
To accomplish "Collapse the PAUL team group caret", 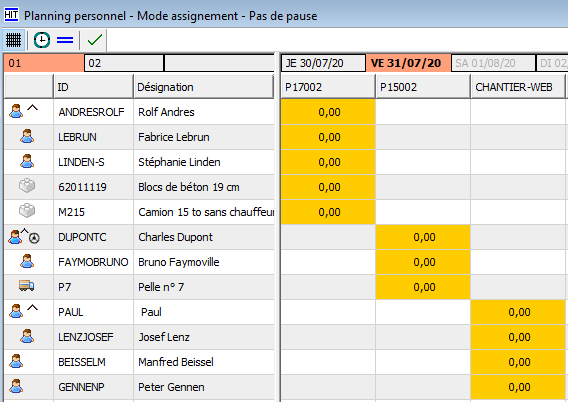I will 33,307.
